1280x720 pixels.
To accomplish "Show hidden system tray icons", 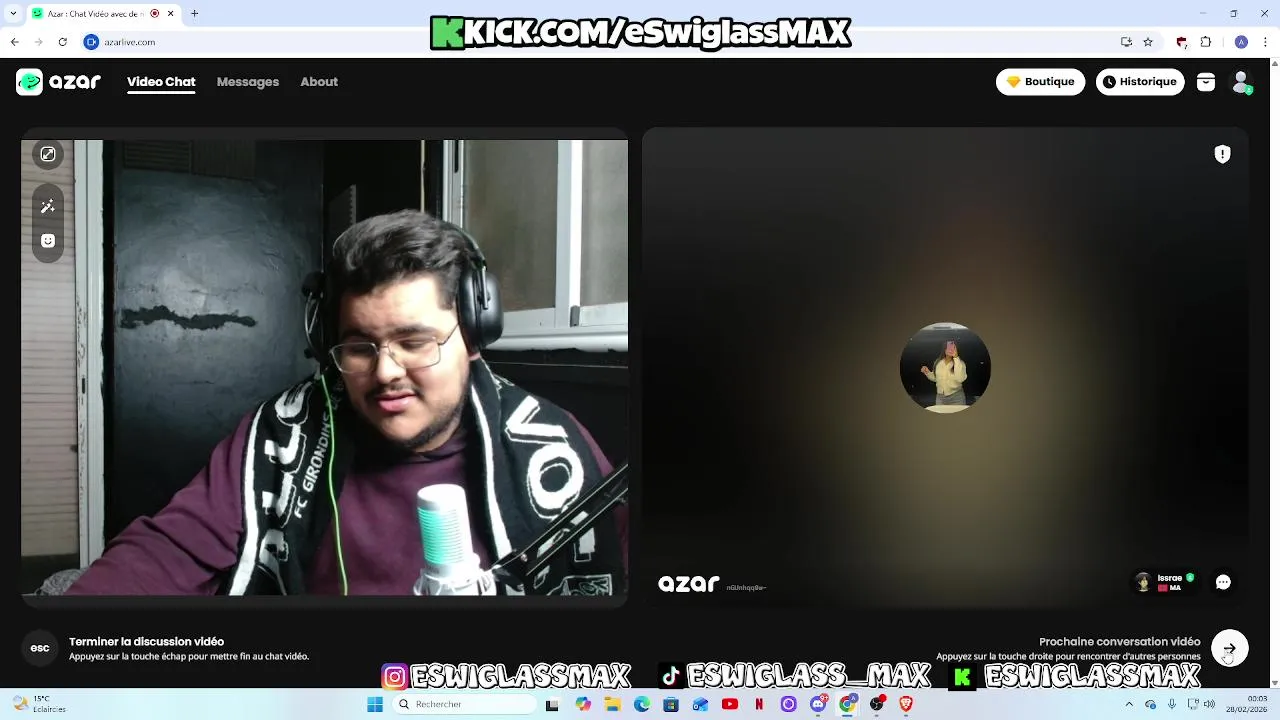I will coord(1129,704).
